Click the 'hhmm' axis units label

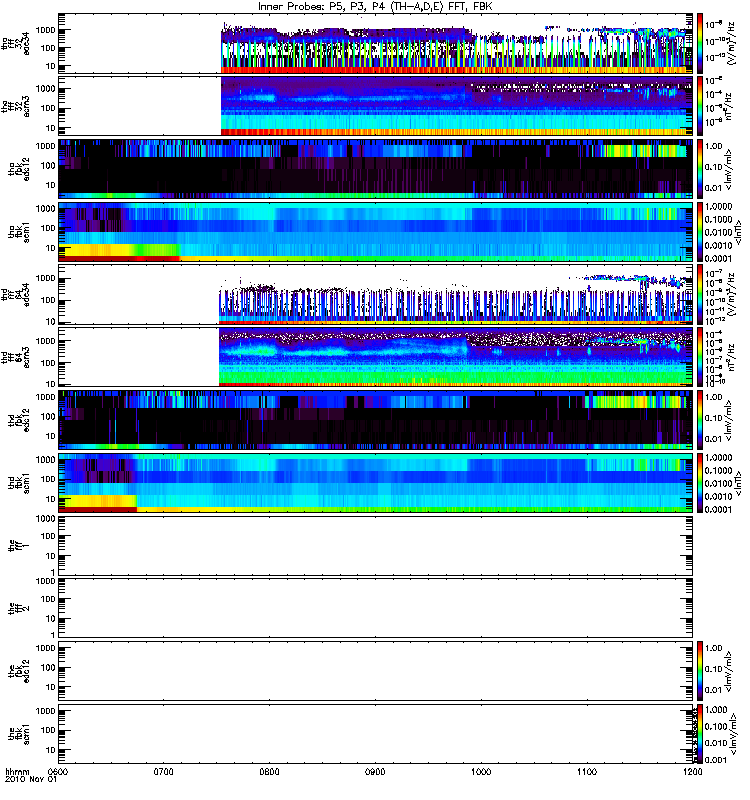point(17,772)
